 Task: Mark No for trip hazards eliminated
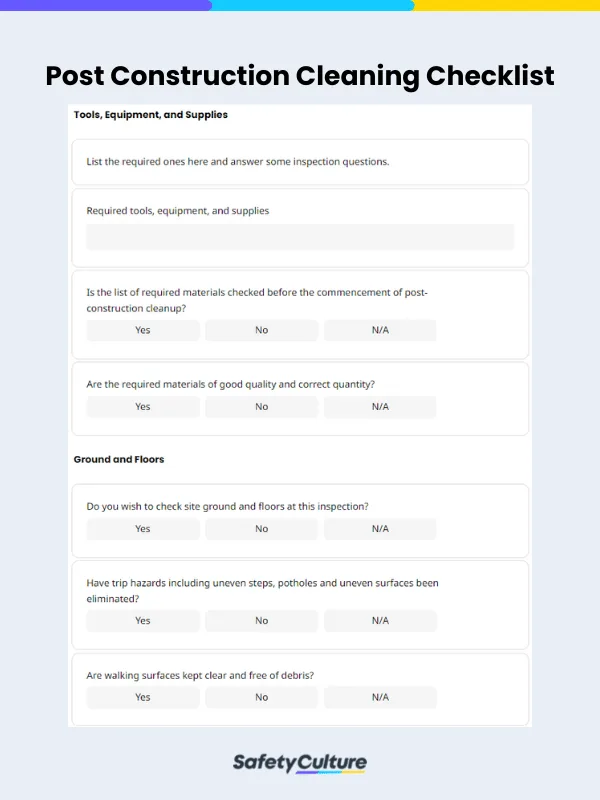[x=262, y=621]
